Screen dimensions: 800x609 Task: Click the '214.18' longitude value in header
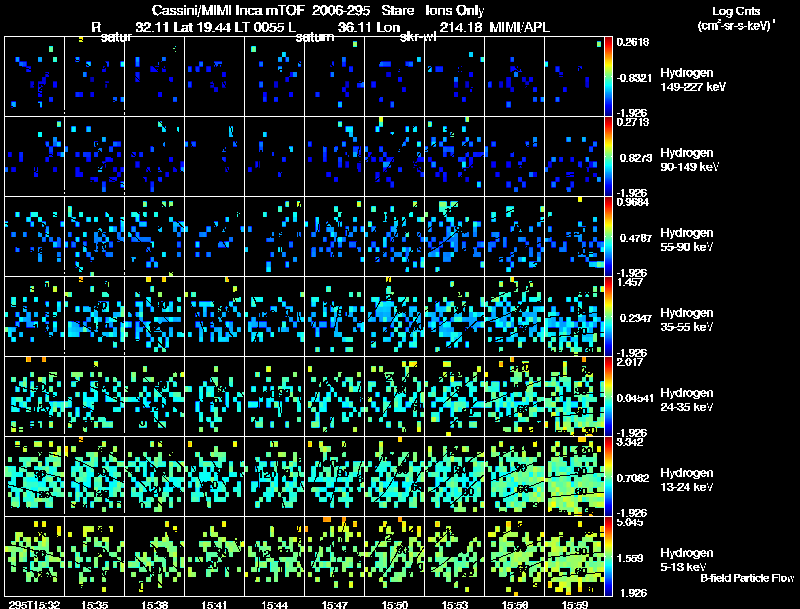461,27
